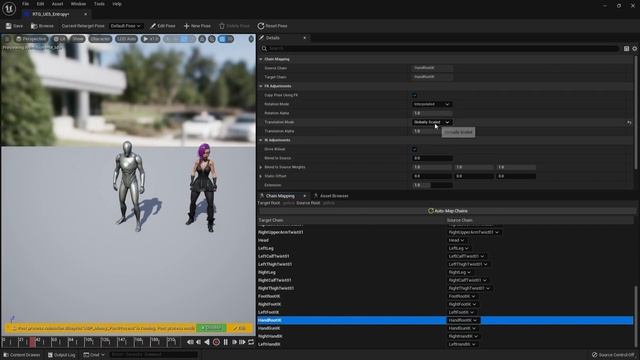Open the Tools menu
The image size is (640, 360).
tap(99, 4)
